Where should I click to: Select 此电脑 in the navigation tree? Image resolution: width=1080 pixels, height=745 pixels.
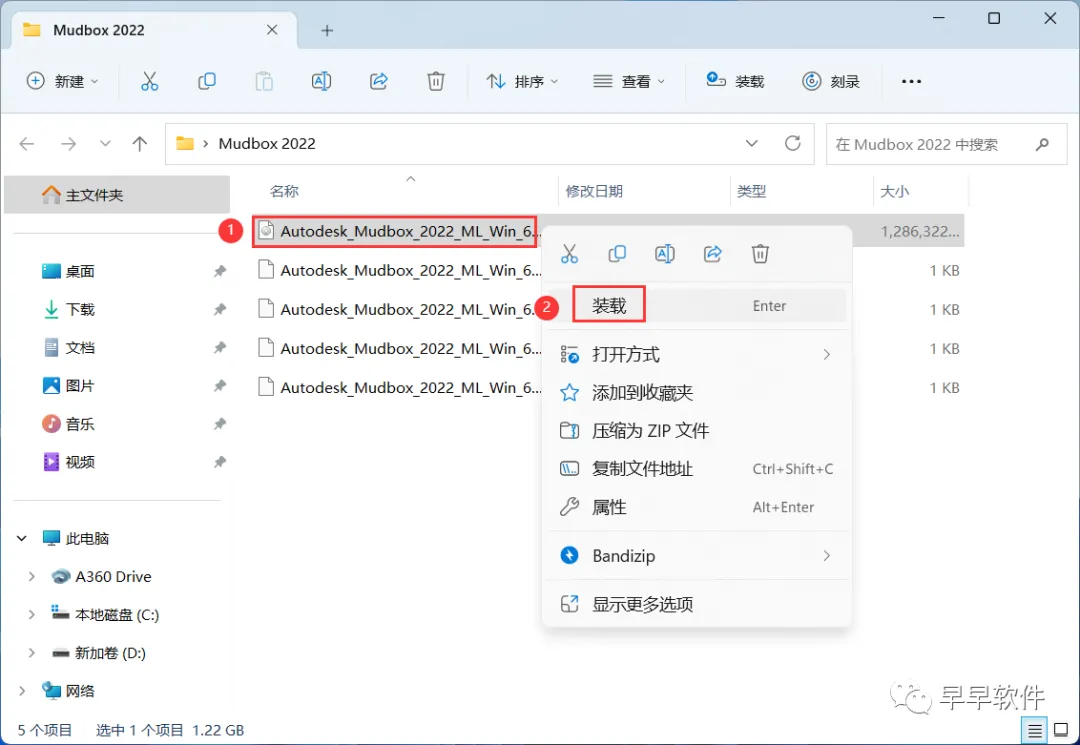(76, 538)
